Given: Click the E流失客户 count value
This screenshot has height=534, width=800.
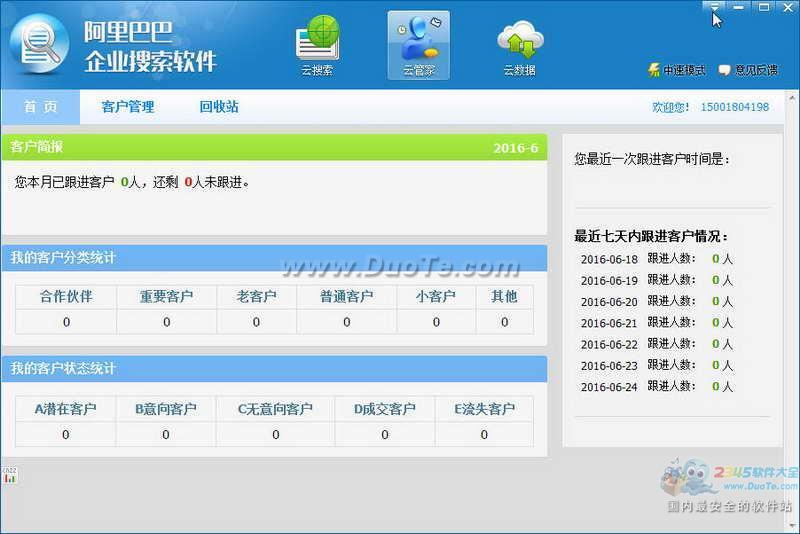Looking at the screenshot, I should 484,435.
